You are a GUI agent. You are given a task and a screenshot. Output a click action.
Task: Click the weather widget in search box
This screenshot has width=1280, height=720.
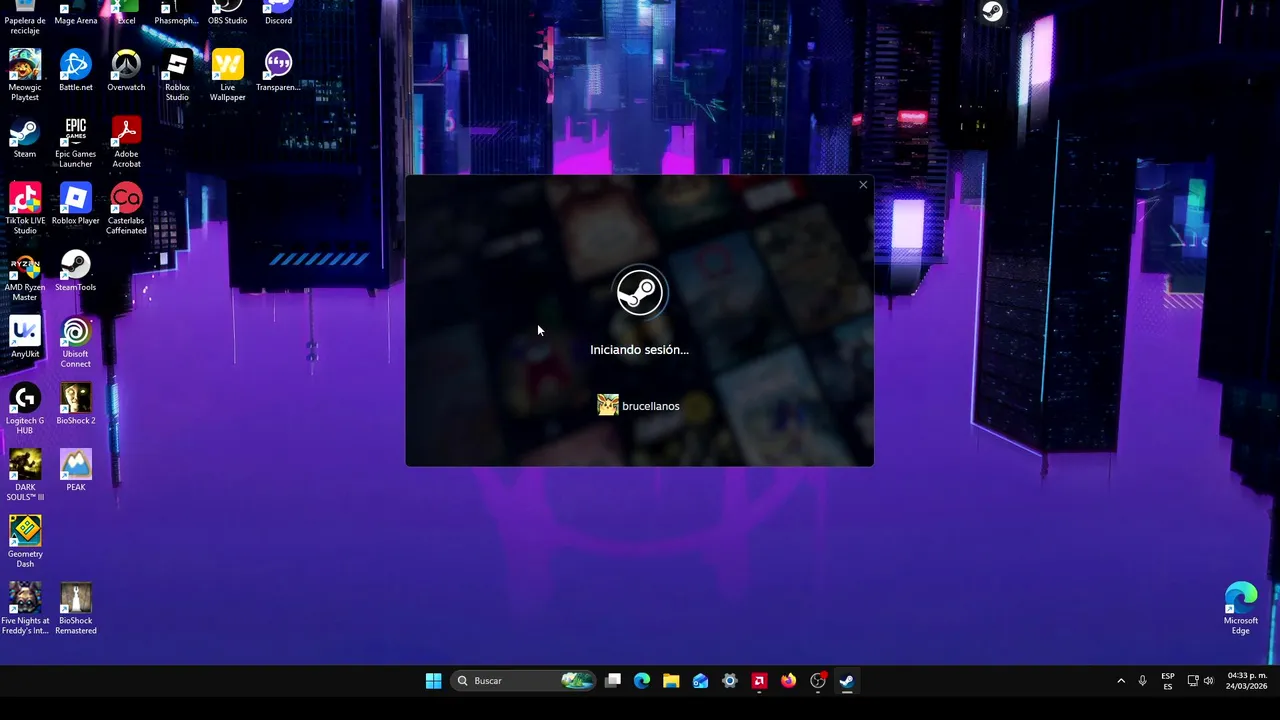[x=577, y=681]
